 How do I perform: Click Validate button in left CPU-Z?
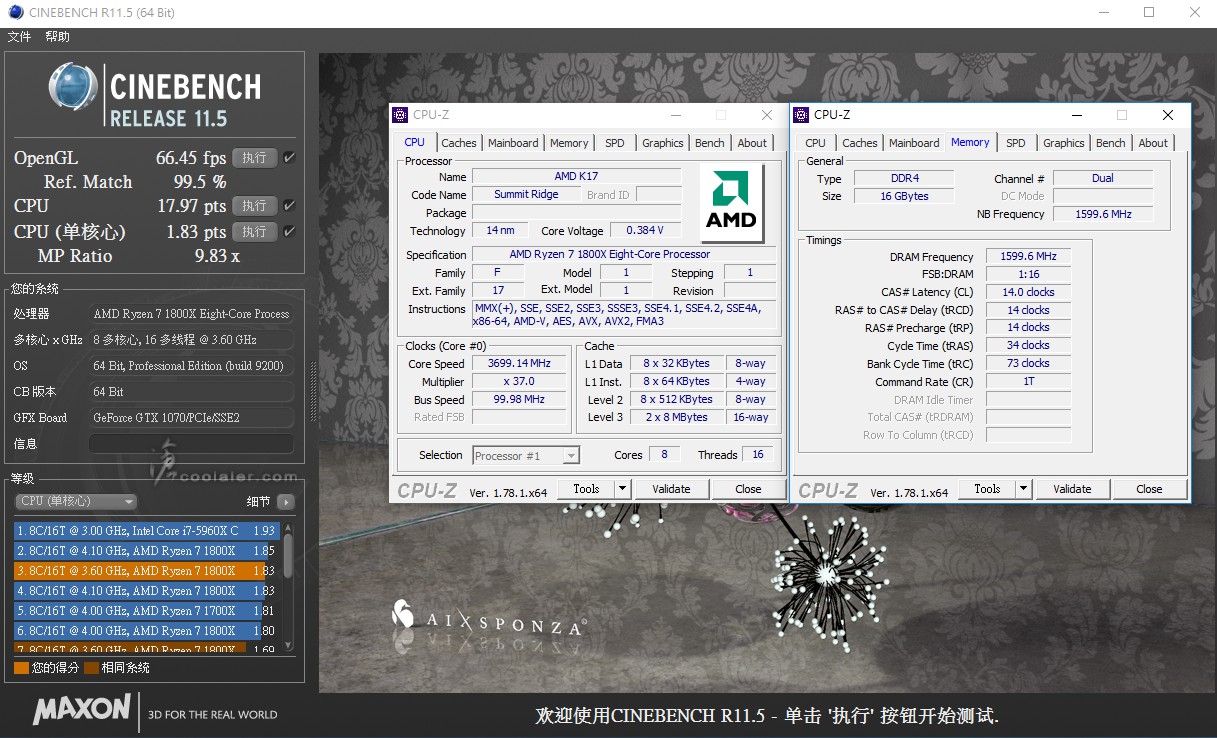[x=671, y=489]
